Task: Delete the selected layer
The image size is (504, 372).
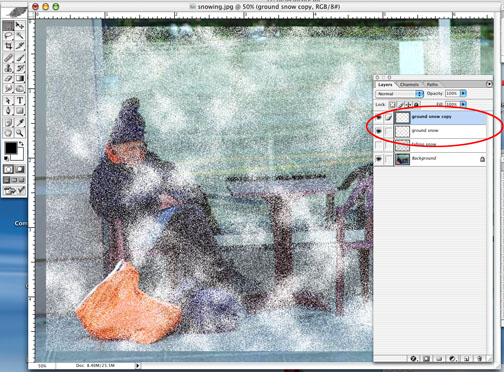Action: coord(479,359)
